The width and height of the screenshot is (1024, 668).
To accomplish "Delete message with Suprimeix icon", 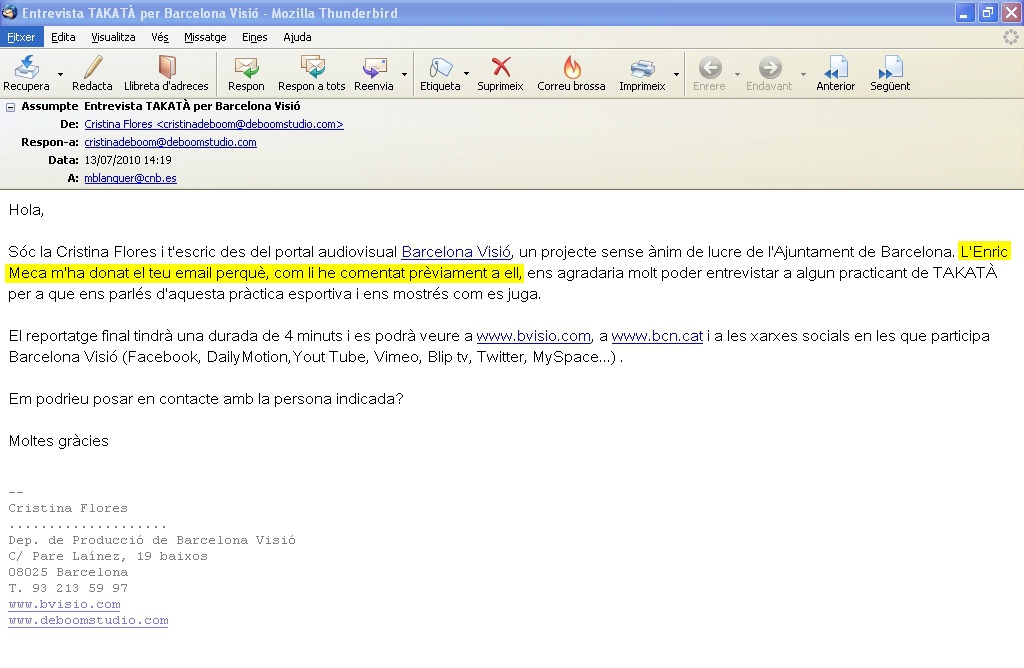I will (x=501, y=67).
